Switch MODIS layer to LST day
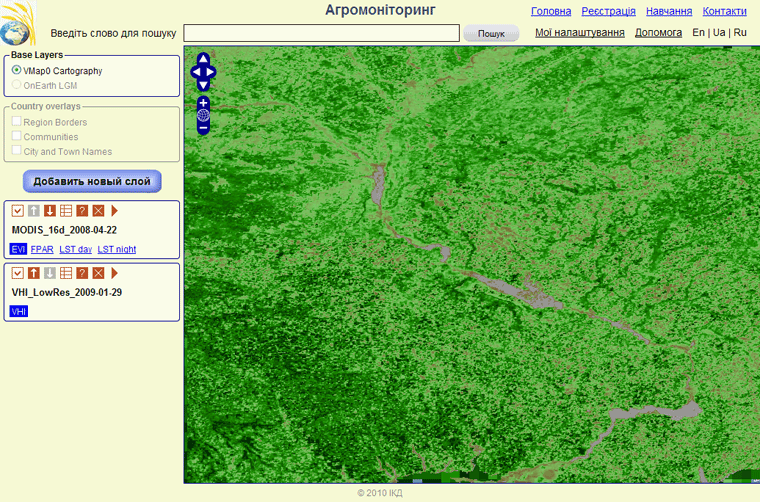 [76, 249]
